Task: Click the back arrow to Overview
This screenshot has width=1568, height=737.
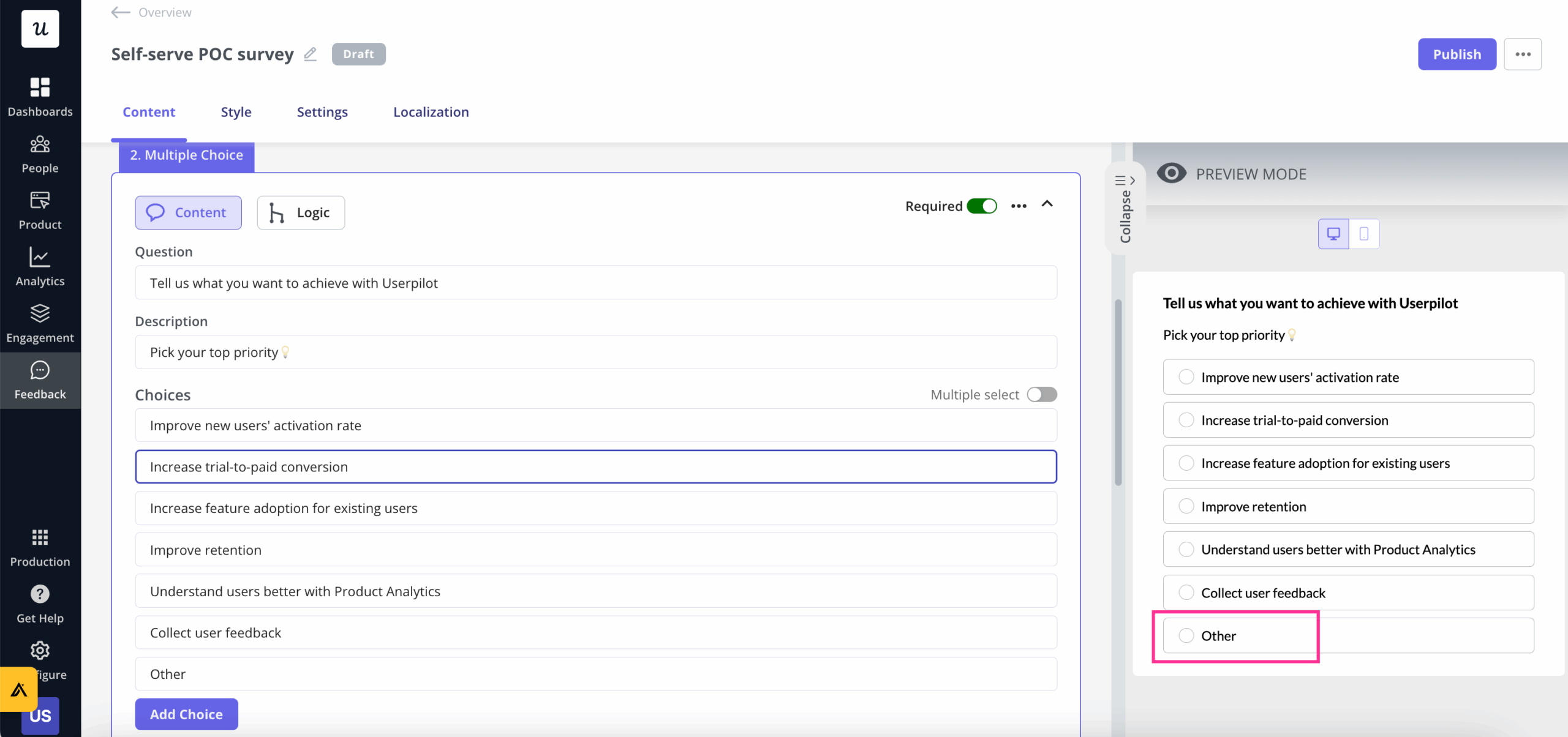Action: point(121,12)
